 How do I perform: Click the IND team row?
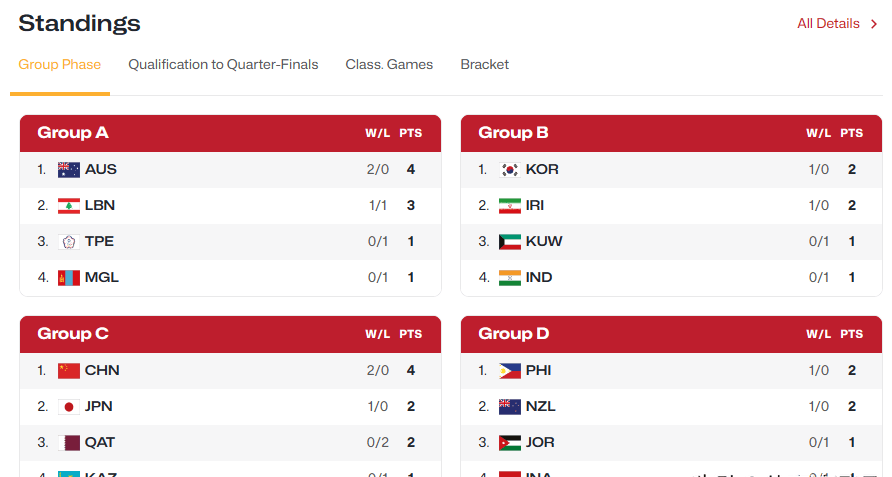click(671, 277)
